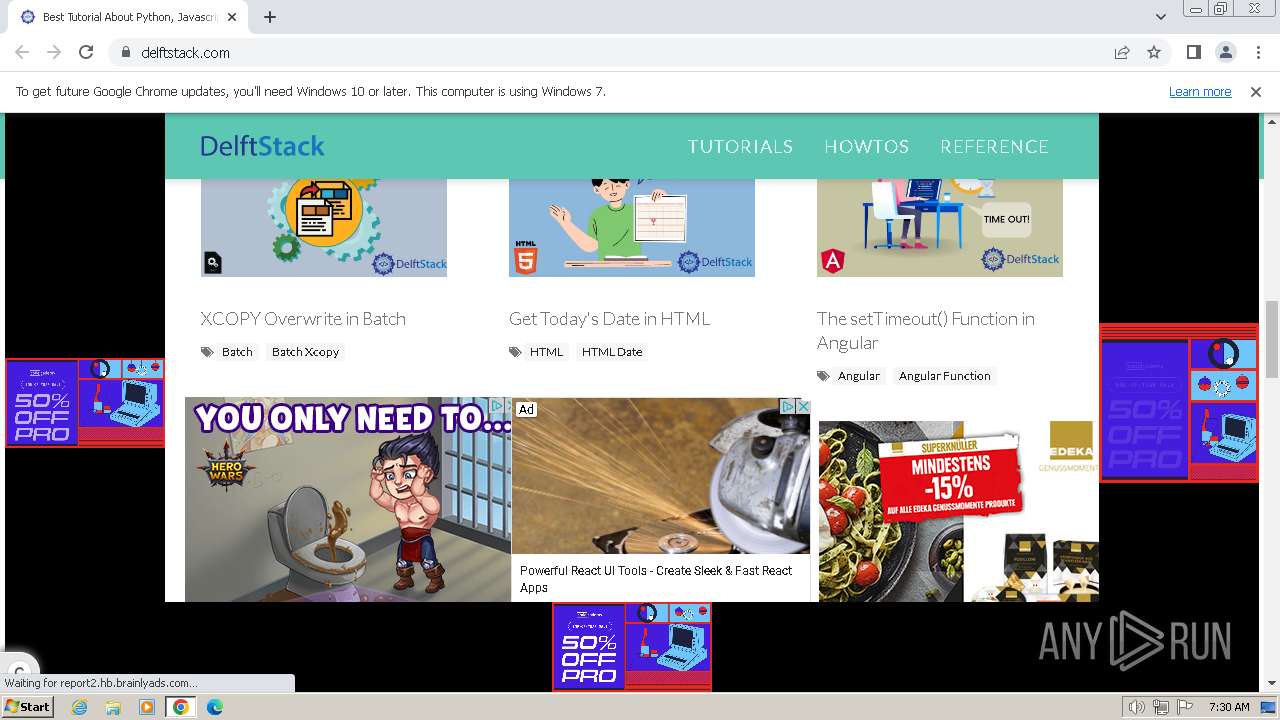Launch Internet Explorer from taskbar
This screenshot has height=720, width=1280.
80,707
